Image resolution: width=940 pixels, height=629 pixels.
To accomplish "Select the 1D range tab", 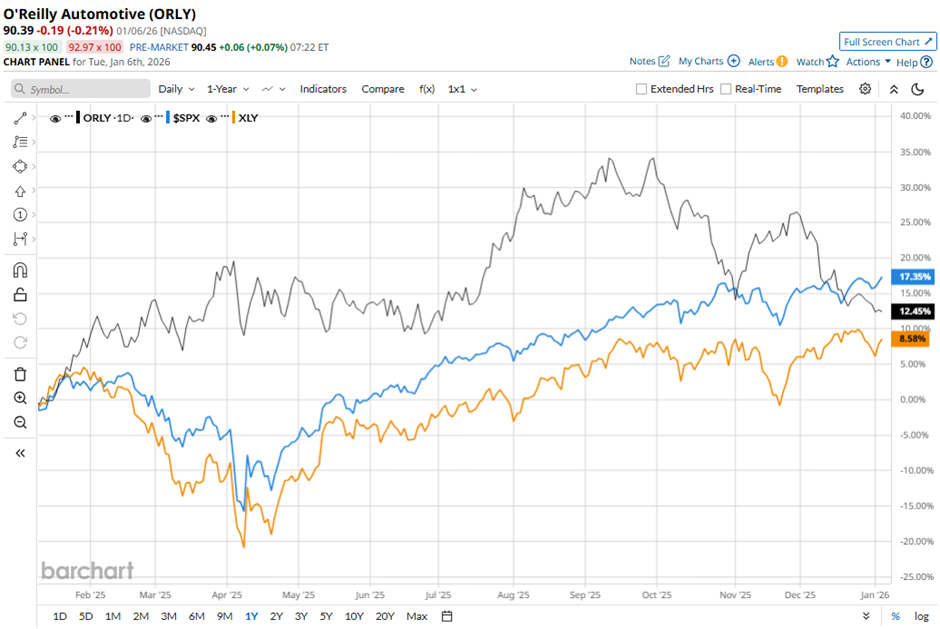I will pos(60,616).
